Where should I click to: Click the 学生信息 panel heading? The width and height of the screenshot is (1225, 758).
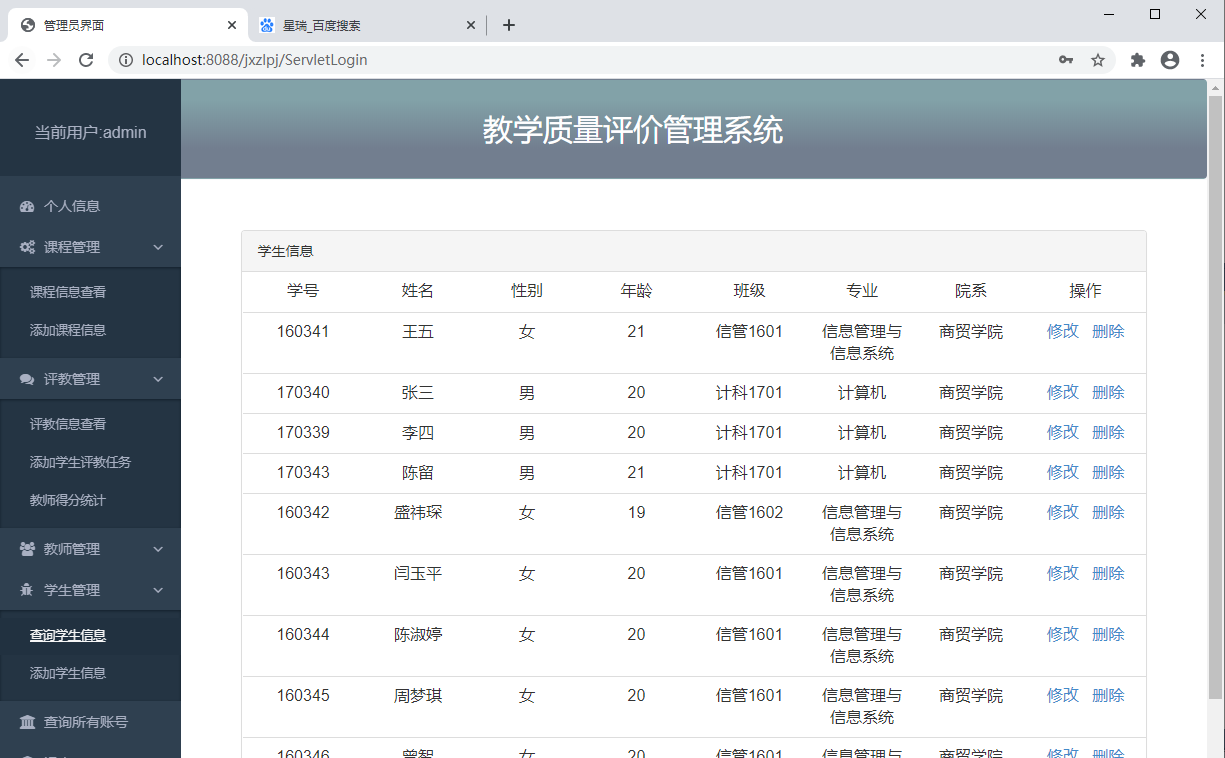(285, 251)
